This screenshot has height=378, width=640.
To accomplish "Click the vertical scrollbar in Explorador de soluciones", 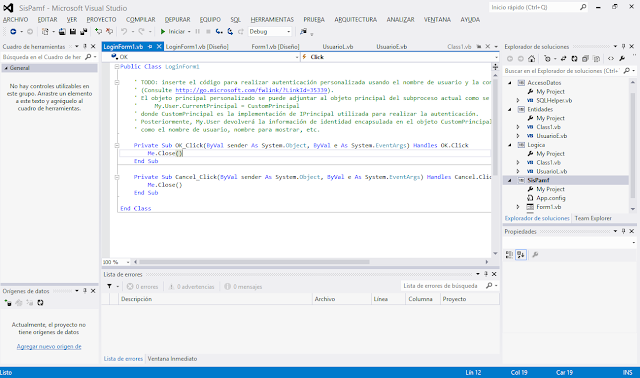I will point(633,145).
